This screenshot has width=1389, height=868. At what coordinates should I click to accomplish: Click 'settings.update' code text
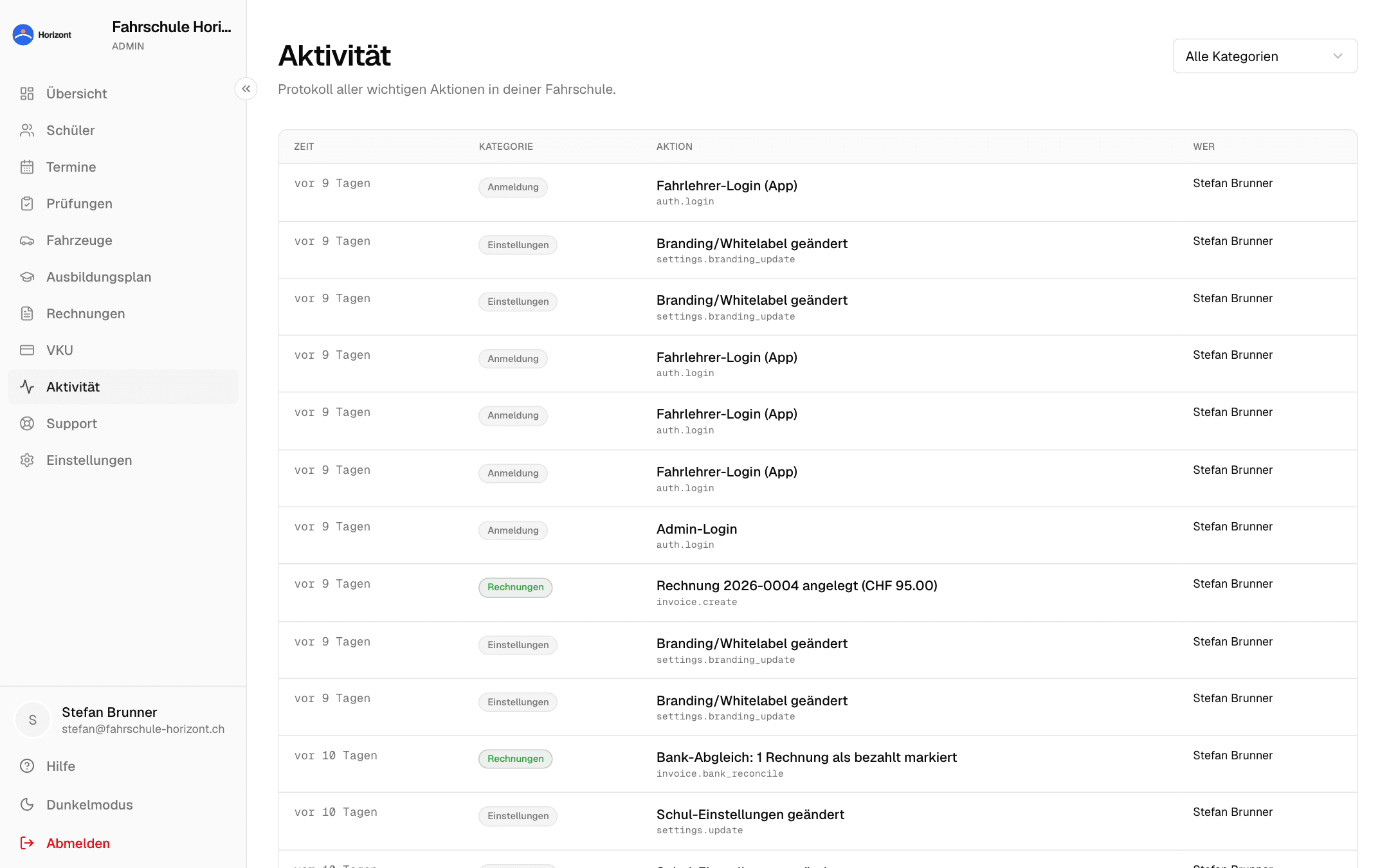point(700,830)
